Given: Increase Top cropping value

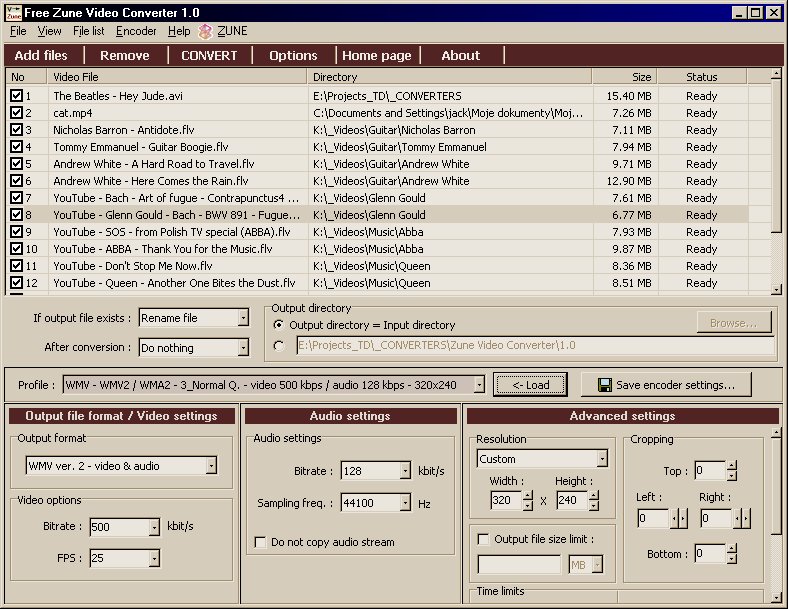Looking at the screenshot, I should point(732,465).
